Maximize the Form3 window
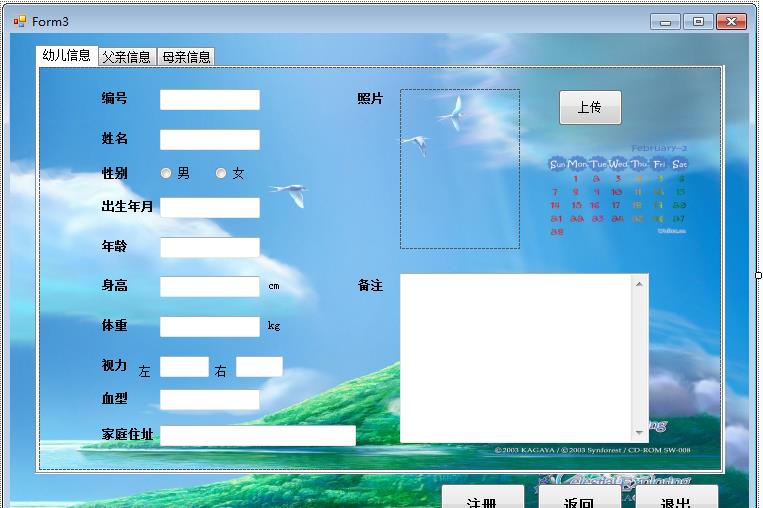The height and width of the screenshot is (508, 763). click(x=698, y=22)
